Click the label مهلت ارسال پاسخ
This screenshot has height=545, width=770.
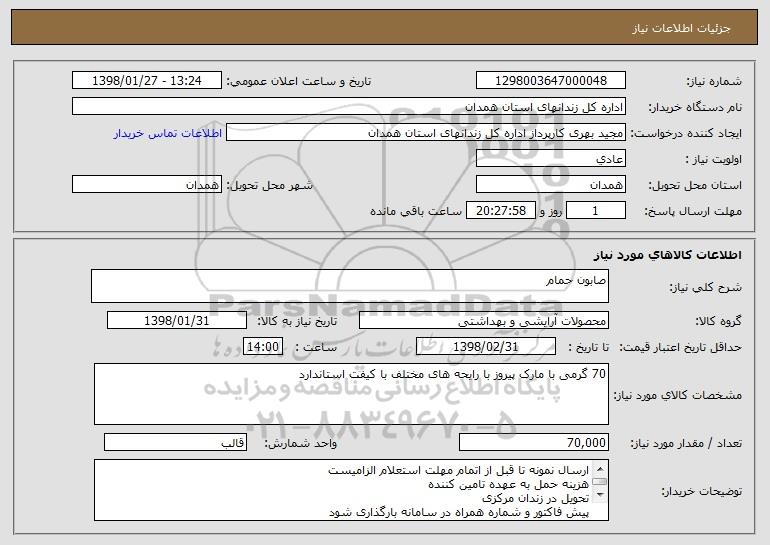pyautogui.click(x=693, y=212)
